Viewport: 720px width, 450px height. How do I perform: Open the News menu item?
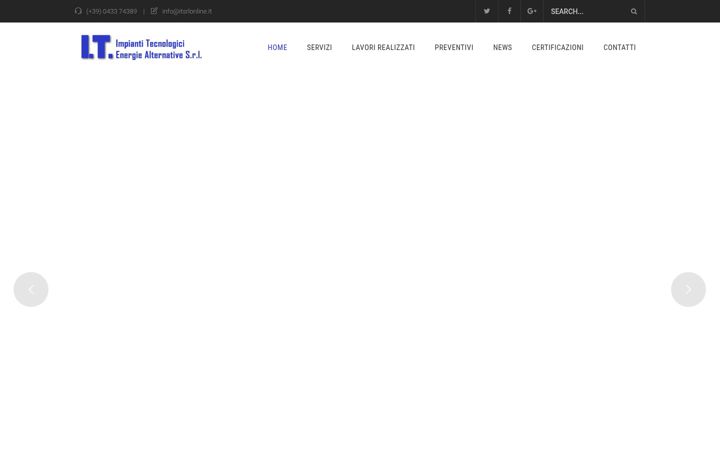click(502, 47)
